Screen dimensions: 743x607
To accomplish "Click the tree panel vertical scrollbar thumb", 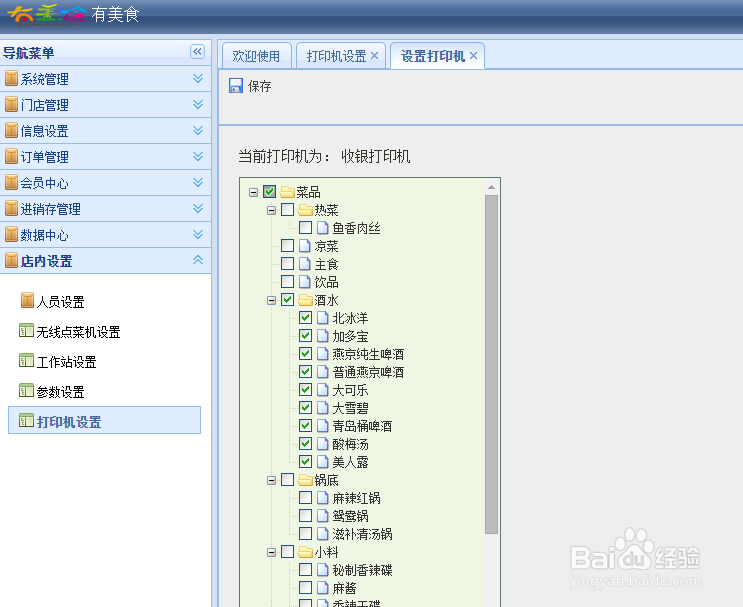I will coord(491,364).
